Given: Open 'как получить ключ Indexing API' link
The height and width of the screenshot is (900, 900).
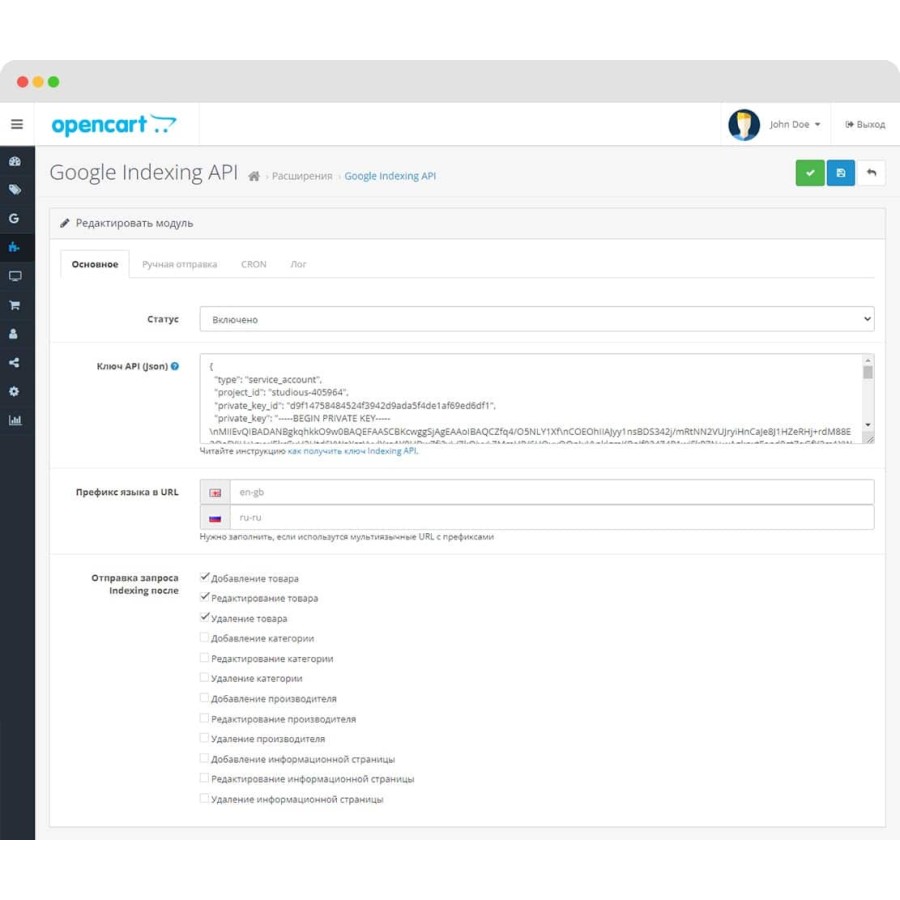Looking at the screenshot, I should pyautogui.click(x=353, y=451).
